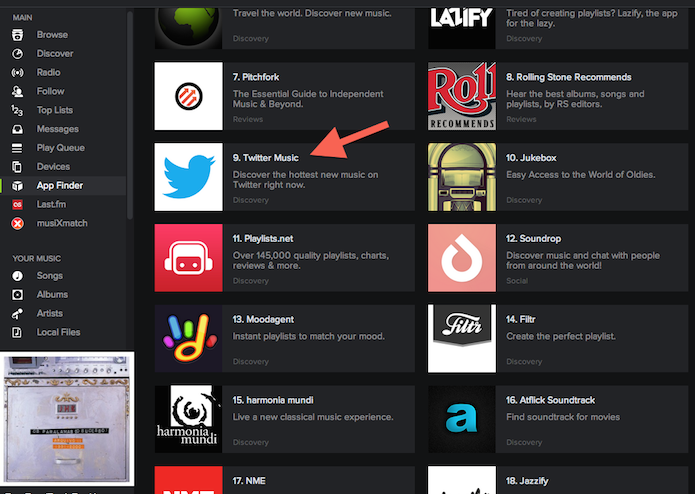695x494 pixels.
Task: Click the Artists microphone icon
Action: (17, 314)
